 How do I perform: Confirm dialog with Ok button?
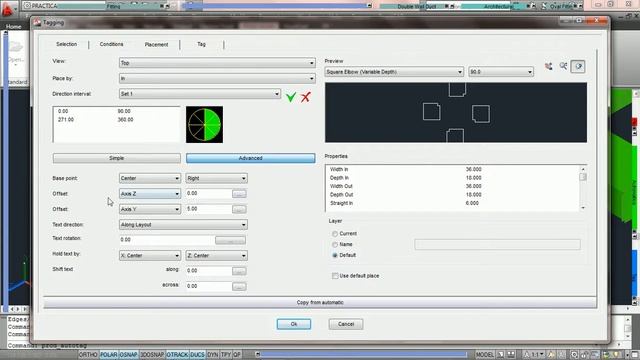click(x=294, y=324)
